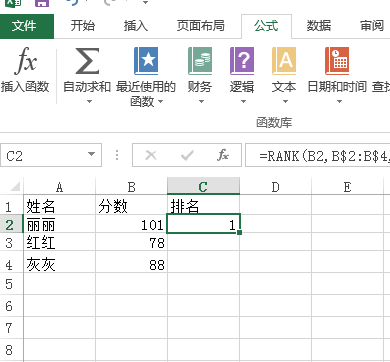The height and width of the screenshot is (362, 390).
Task: Switch to the 开始 tab
Action: coord(83,26)
